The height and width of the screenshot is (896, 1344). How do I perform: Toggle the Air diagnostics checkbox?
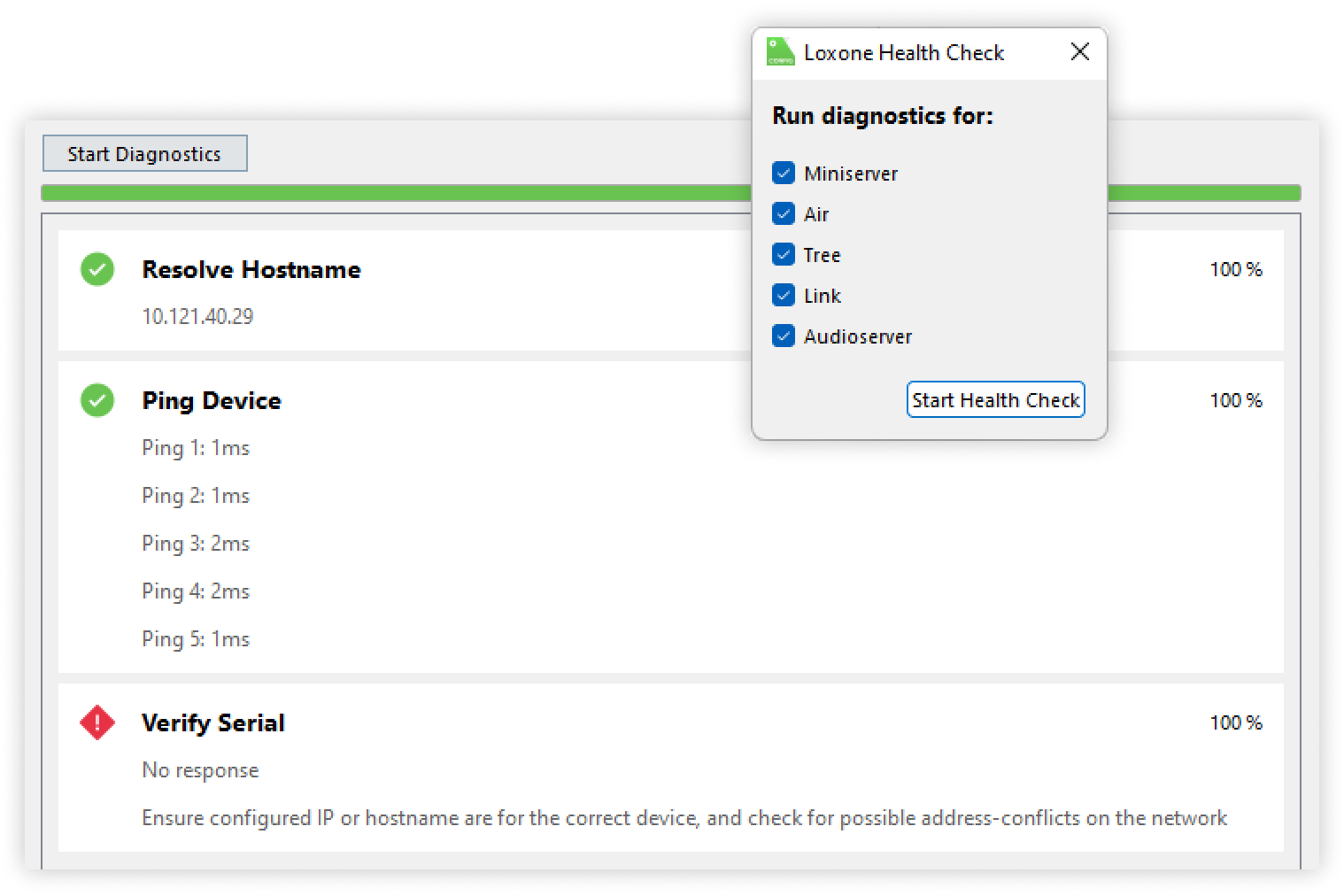point(784,214)
